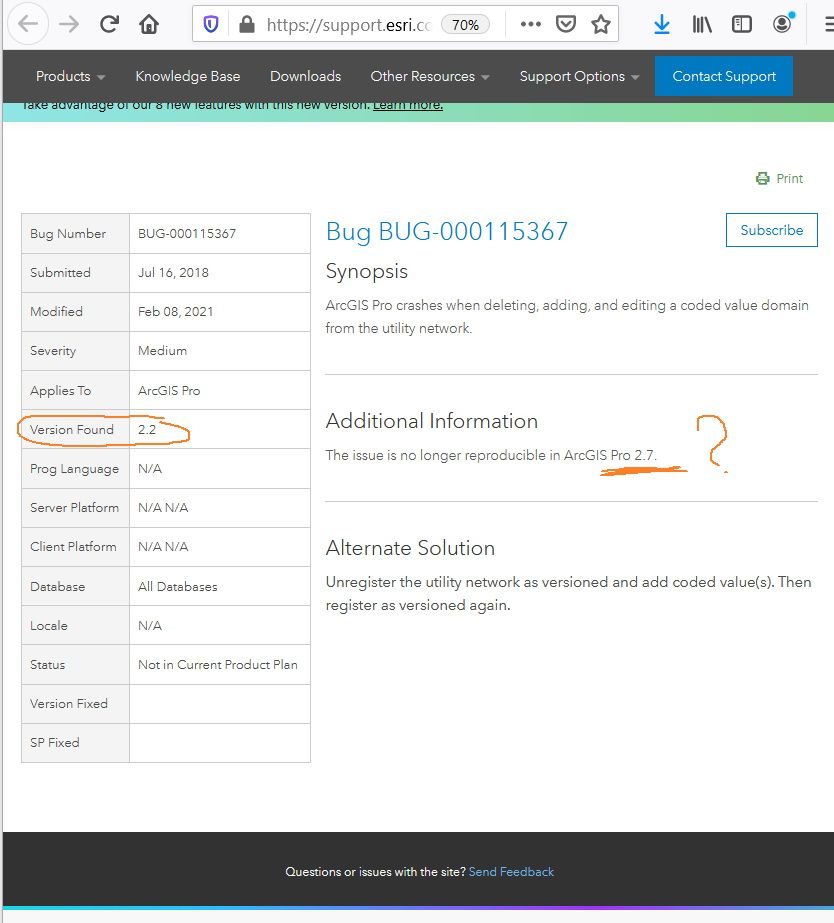Open the Library bookmarks icon
The height and width of the screenshot is (923, 834).
pos(702,24)
